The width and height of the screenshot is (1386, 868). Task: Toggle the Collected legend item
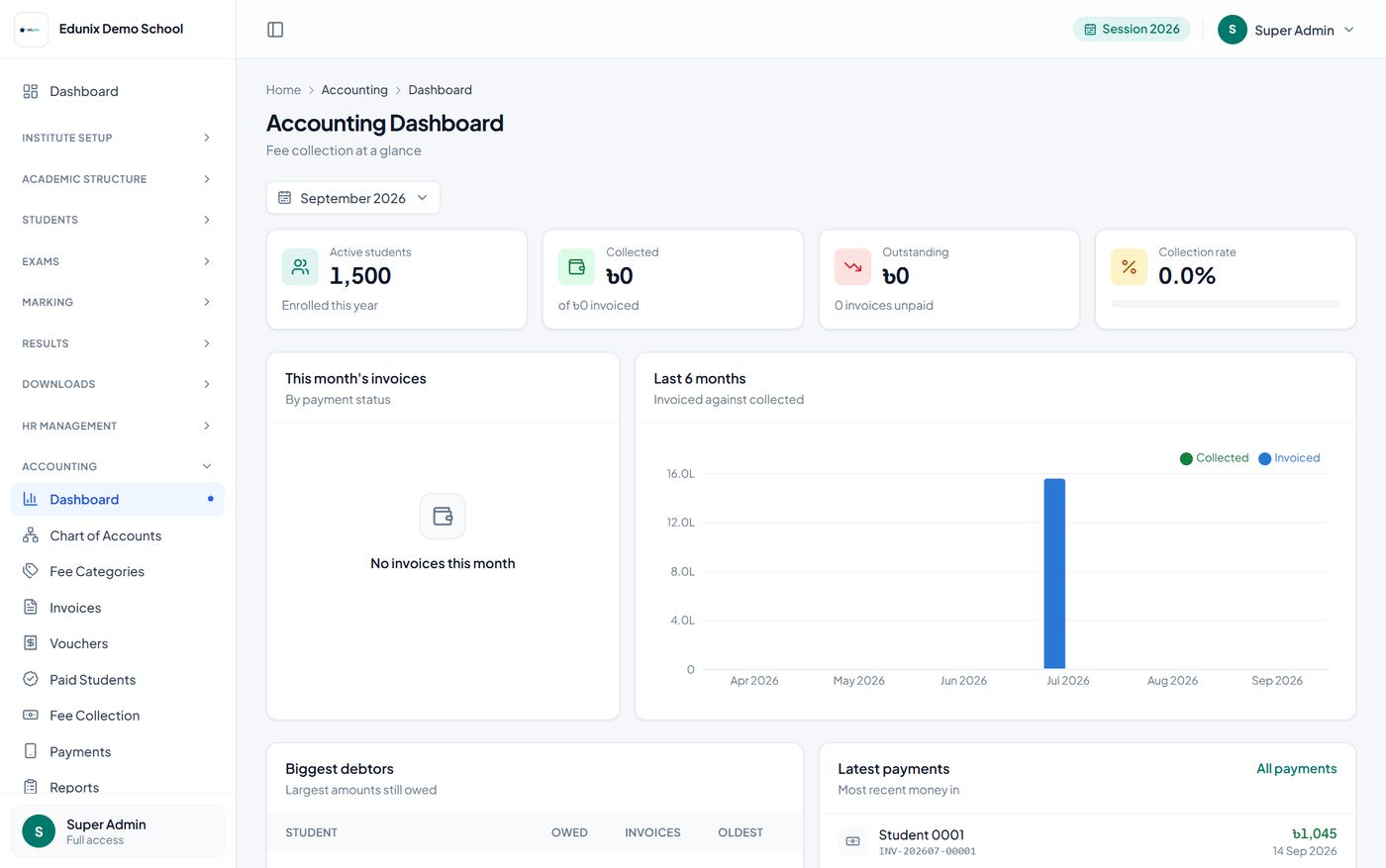[x=1214, y=458]
